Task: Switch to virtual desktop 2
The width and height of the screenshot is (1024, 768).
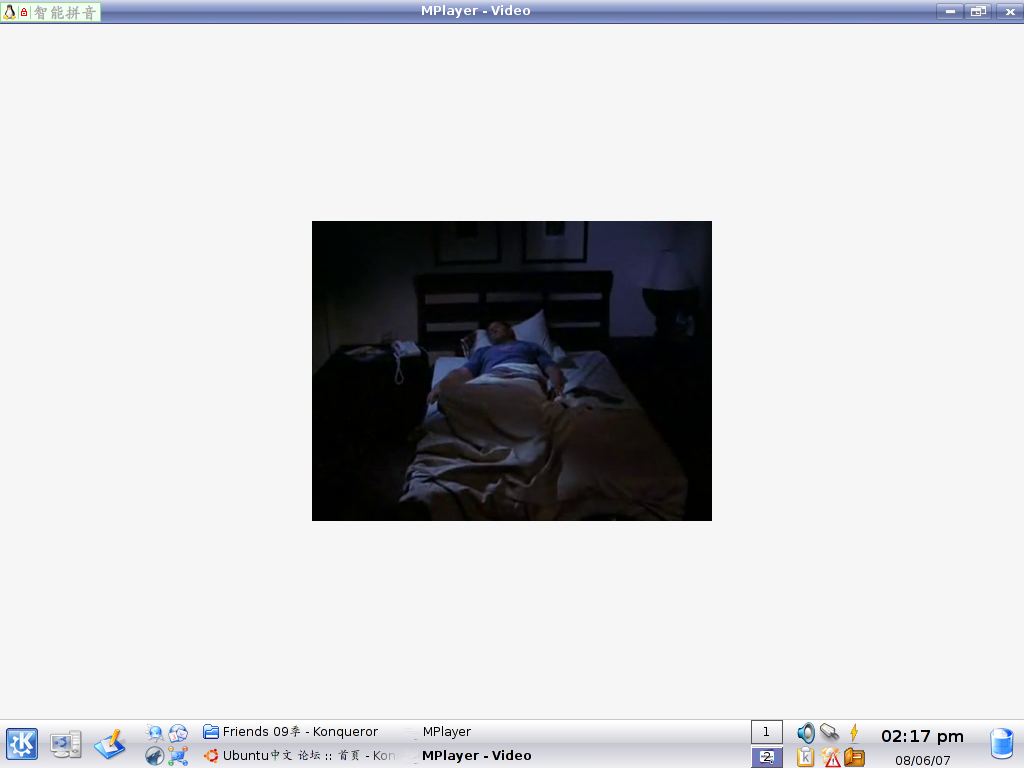Action: pyautogui.click(x=767, y=758)
